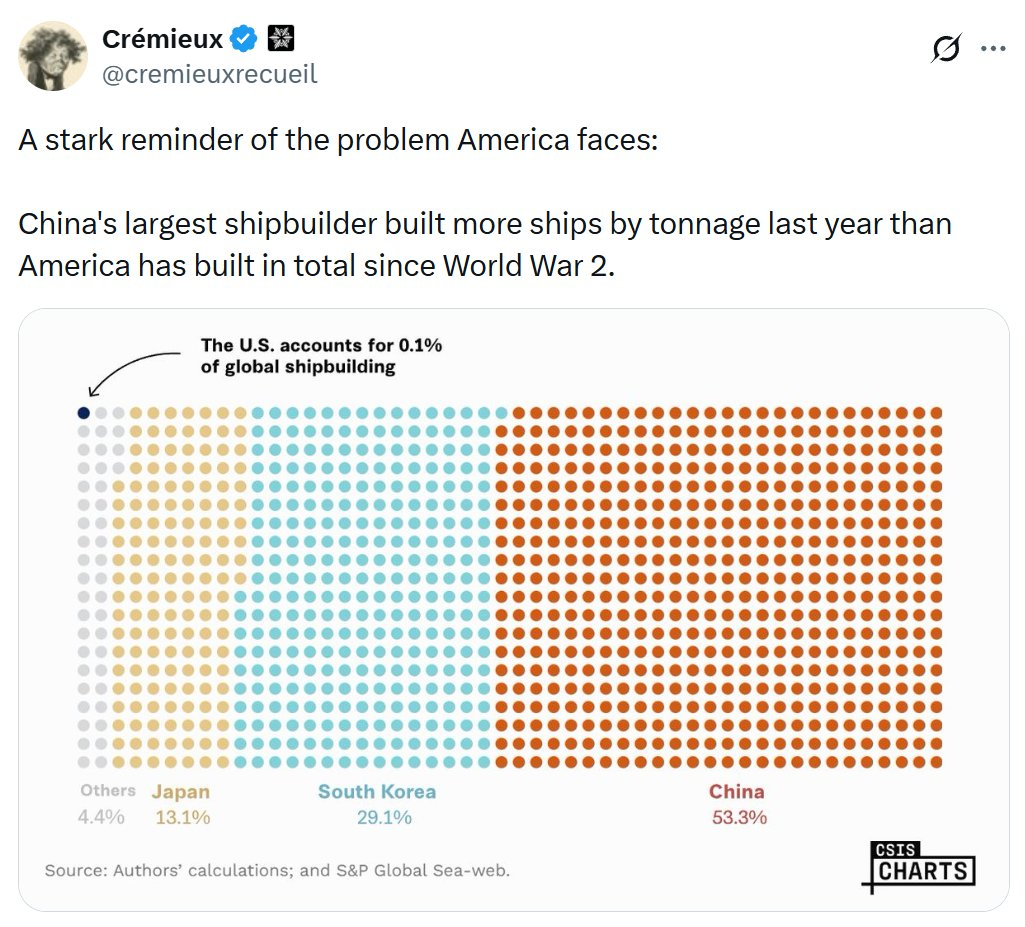Click the blue verified checkmark badge
Image resolution: width=1025 pixels, height=927 pixels.
pyautogui.click(x=244, y=39)
